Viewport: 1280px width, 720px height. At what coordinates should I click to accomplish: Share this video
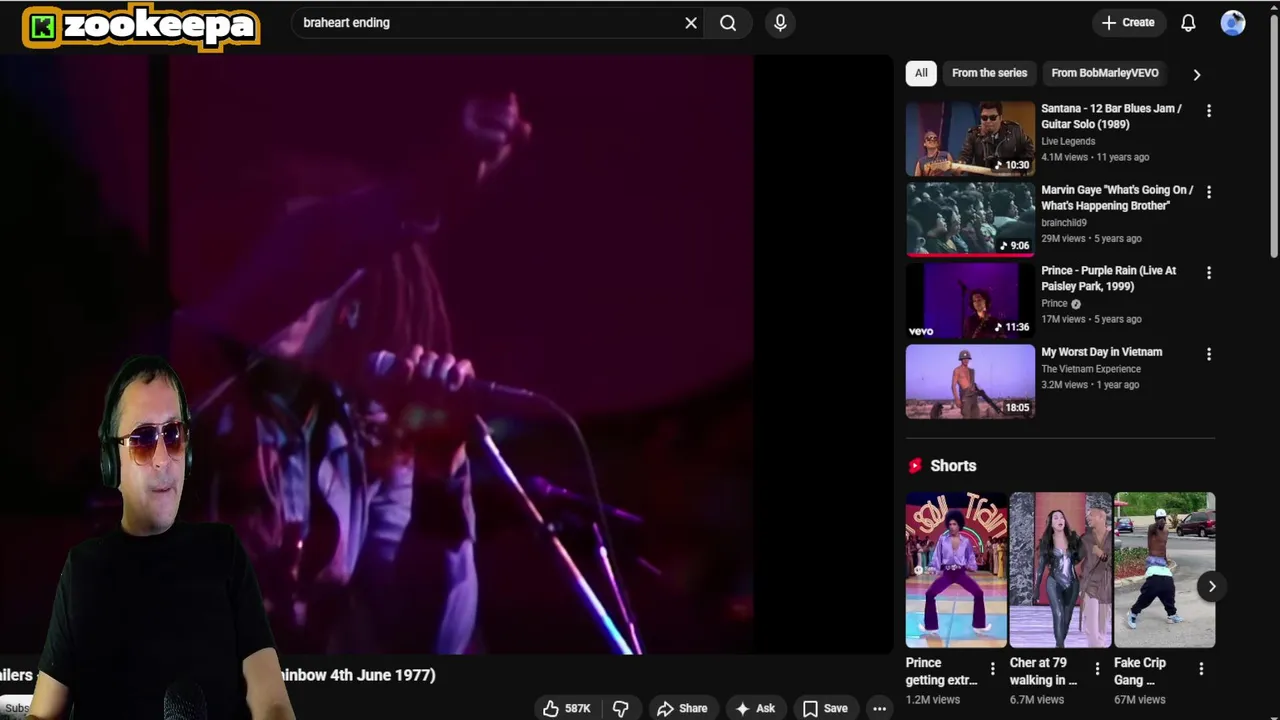pos(682,708)
